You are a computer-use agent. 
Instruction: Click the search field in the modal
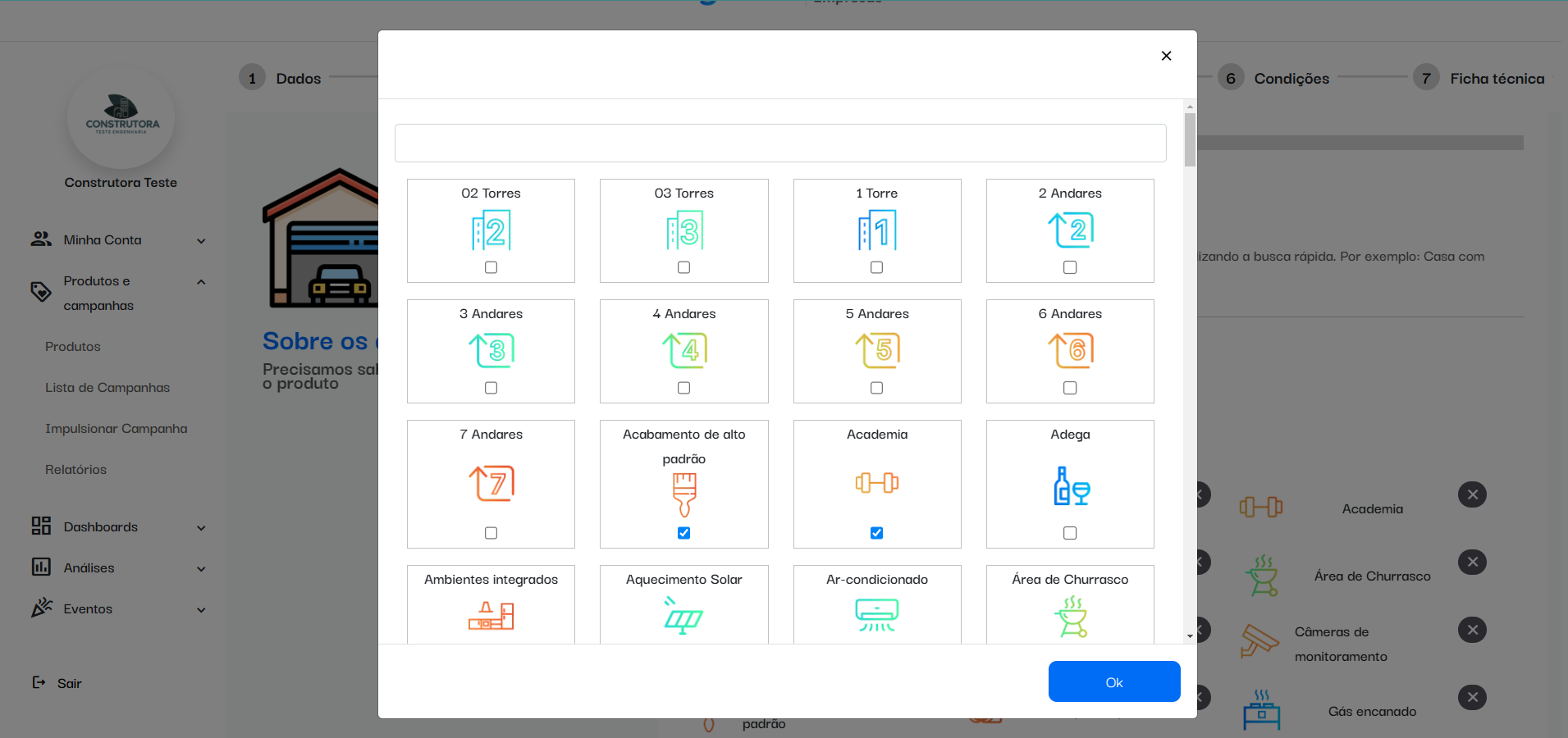(779, 143)
